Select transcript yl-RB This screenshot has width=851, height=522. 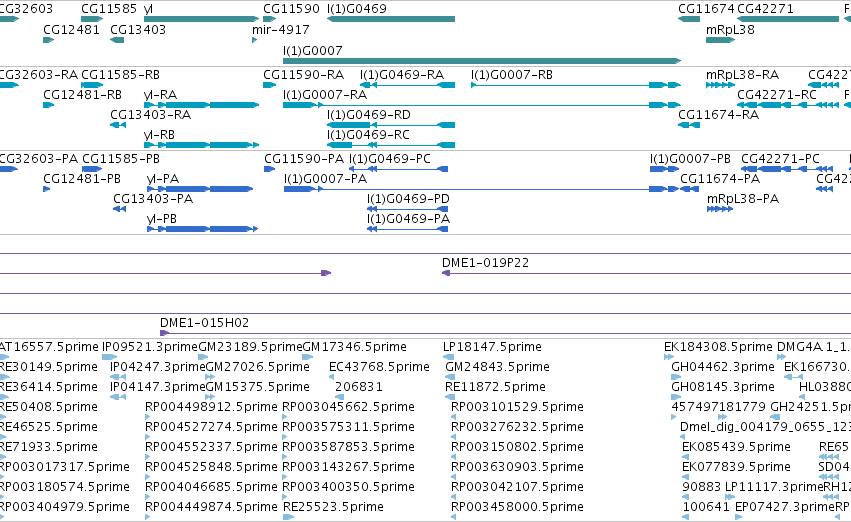coord(201,145)
